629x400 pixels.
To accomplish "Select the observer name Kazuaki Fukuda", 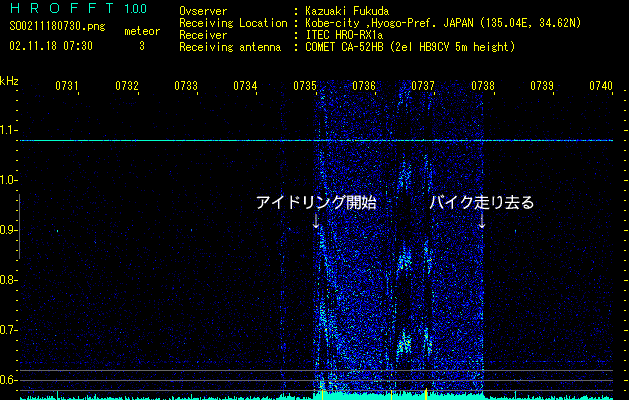I will click(347, 11).
